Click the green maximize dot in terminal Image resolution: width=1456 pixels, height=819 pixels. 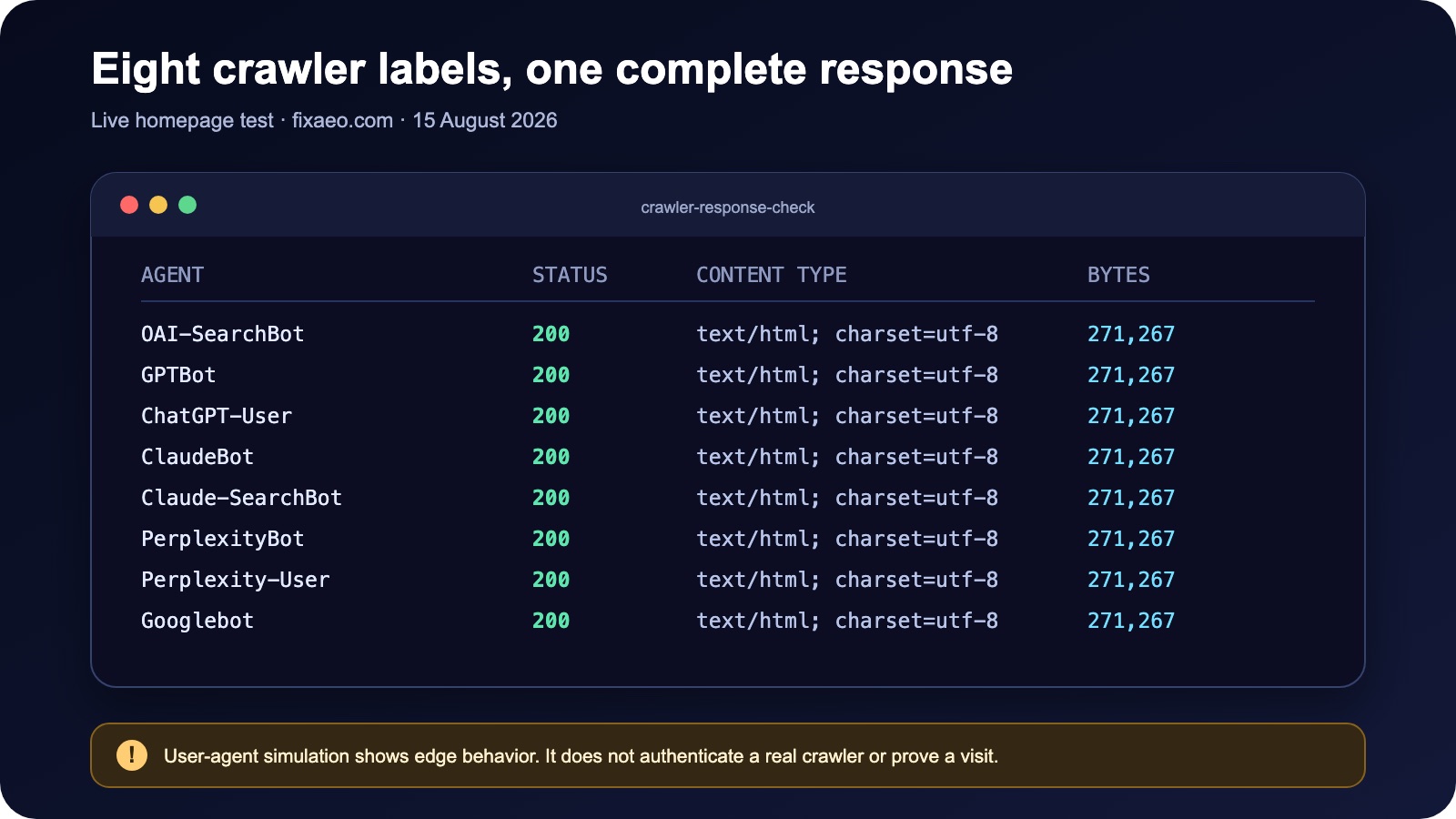(187, 205)
